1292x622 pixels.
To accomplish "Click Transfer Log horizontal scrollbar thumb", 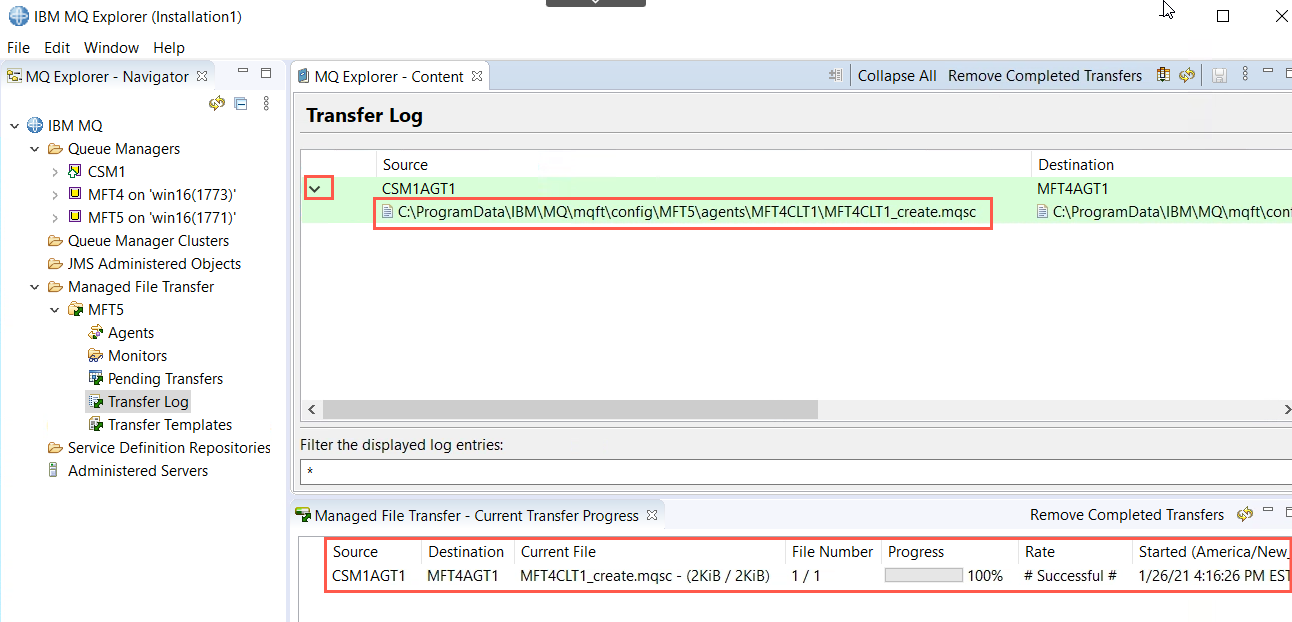I will [570, 410].
